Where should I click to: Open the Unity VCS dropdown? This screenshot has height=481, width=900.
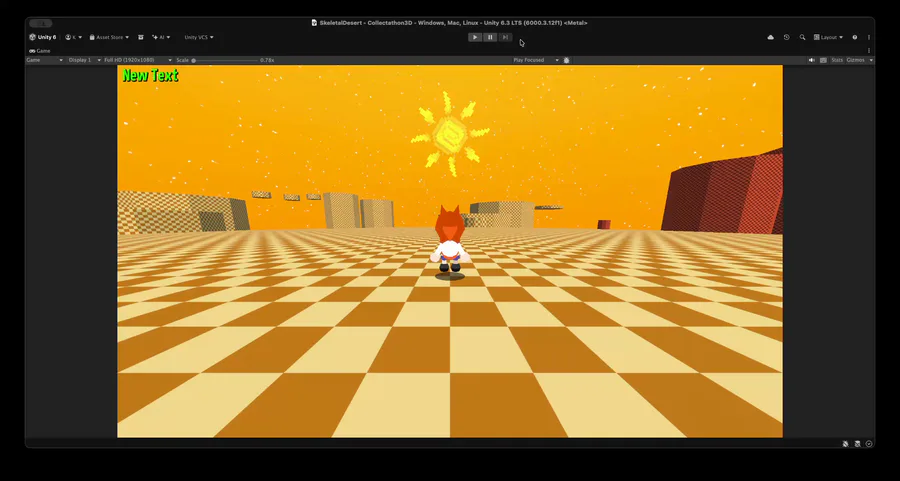199,37
